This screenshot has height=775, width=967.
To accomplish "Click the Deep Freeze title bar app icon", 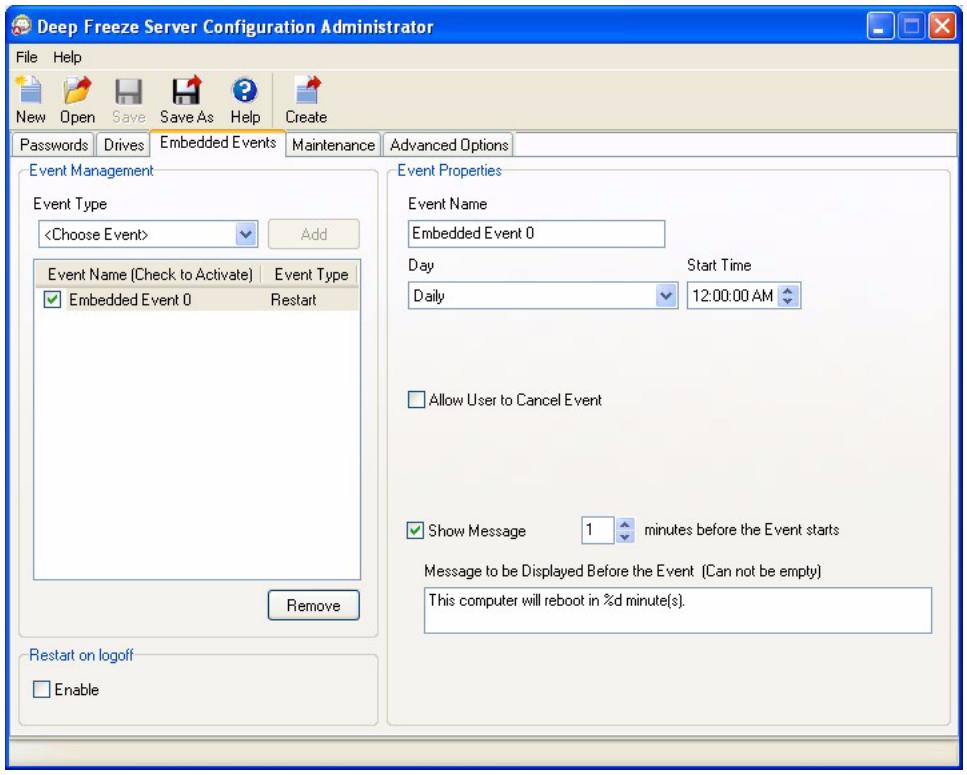I will click(x=22, y=27).
